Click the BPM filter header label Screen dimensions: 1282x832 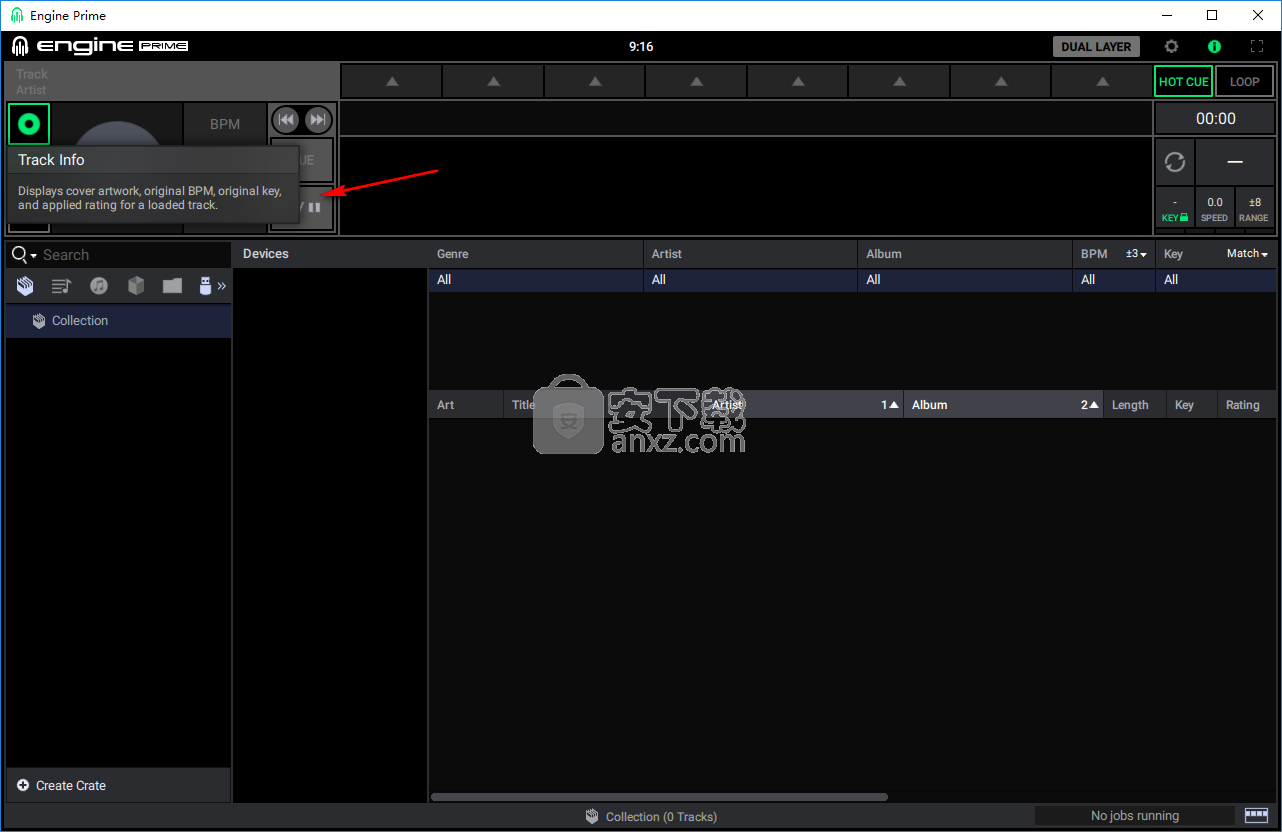(1094, 254)
